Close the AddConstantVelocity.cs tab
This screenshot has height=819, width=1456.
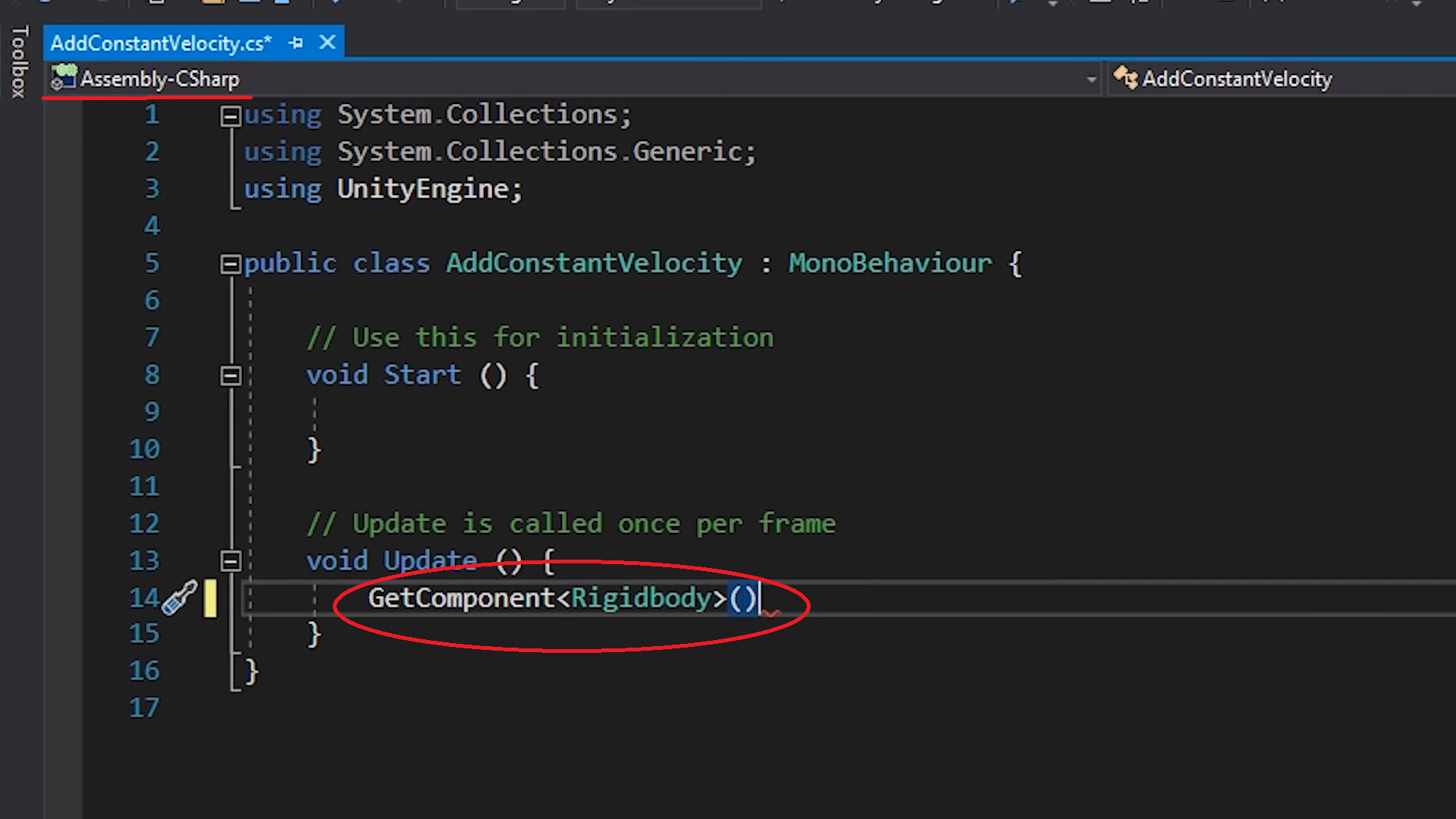pyautogui.click(x=327, y=42)
